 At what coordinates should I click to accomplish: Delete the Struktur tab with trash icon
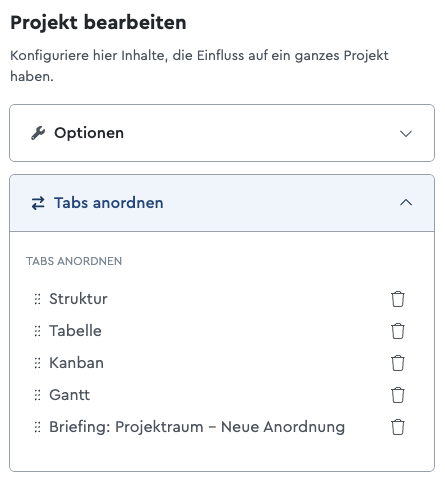[x=398, y=299]
